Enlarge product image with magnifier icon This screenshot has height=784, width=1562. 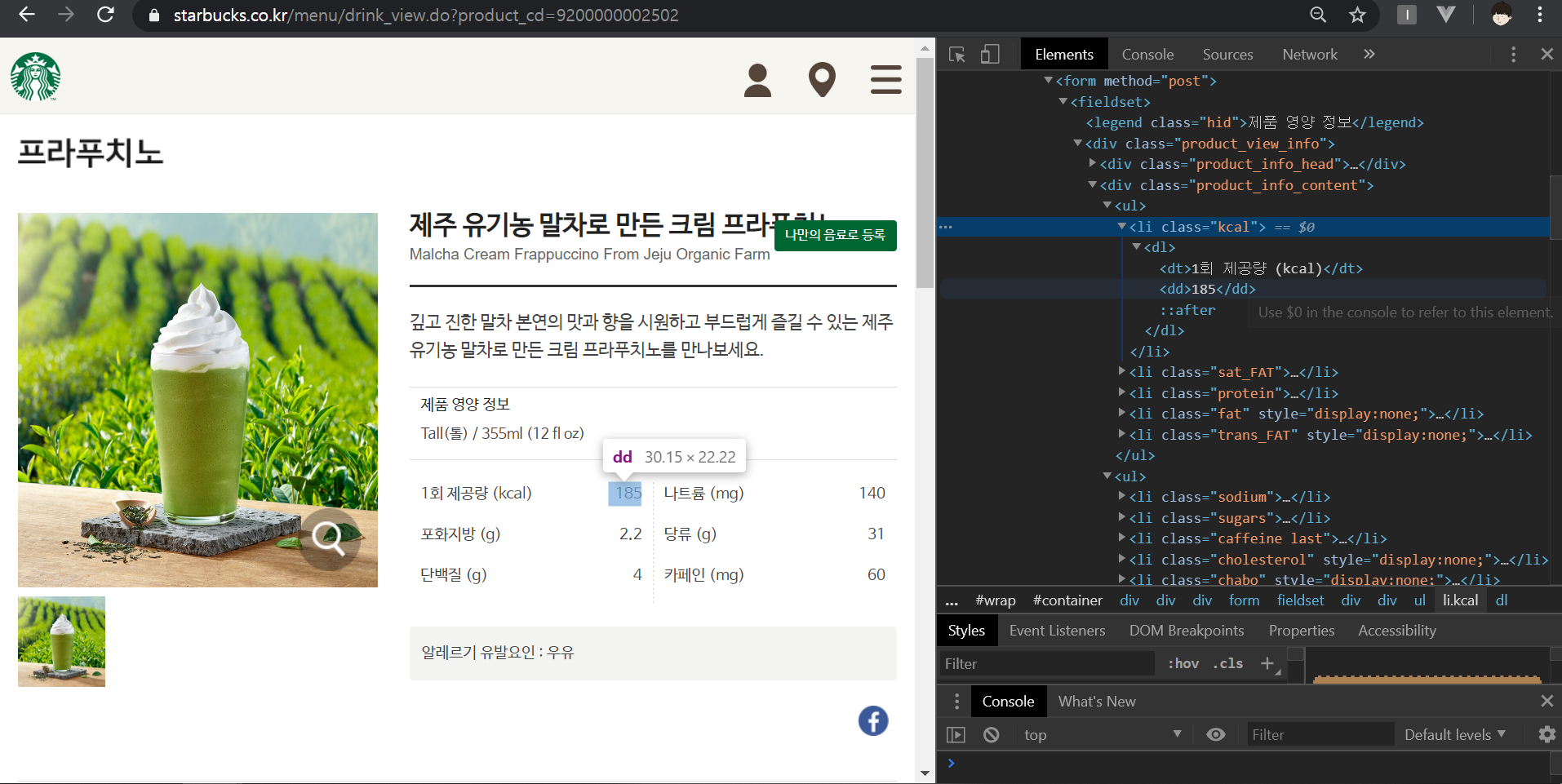click(x=330, y=538)
